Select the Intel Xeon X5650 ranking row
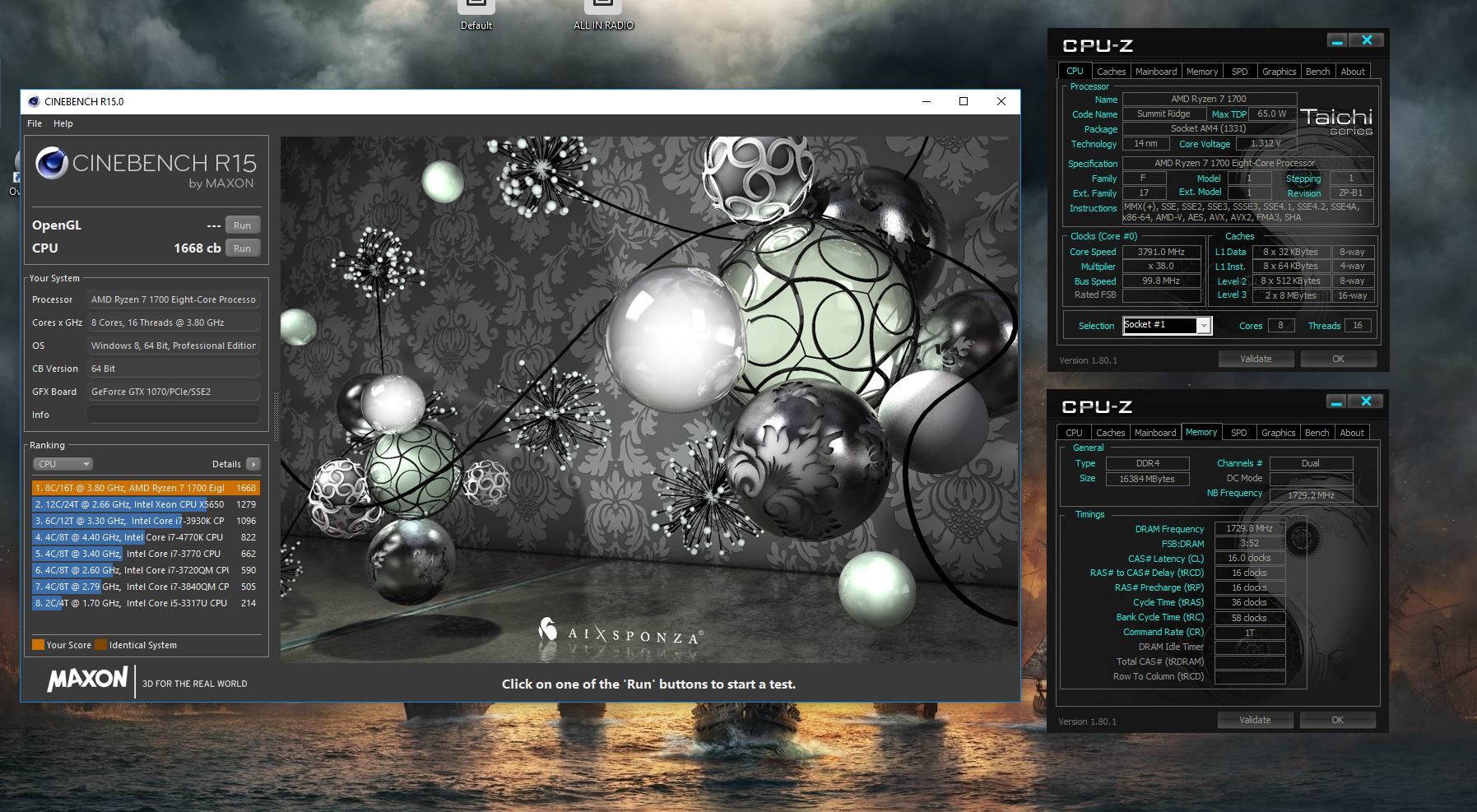Image resolution: width=1477 pixels, height=812 pixels. coord(146,504)
